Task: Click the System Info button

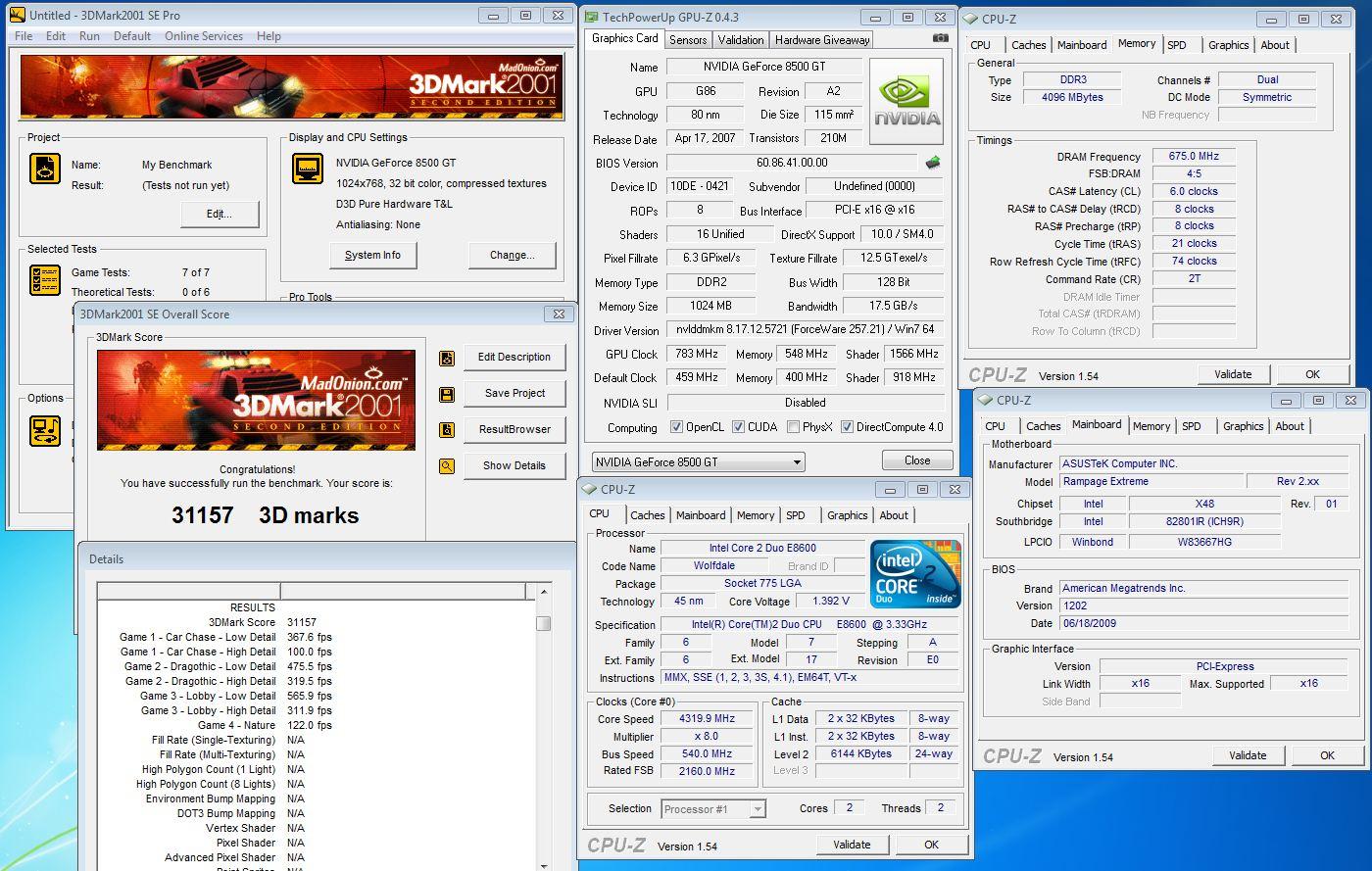Action: pyautogui.click(x=372, y=255)
